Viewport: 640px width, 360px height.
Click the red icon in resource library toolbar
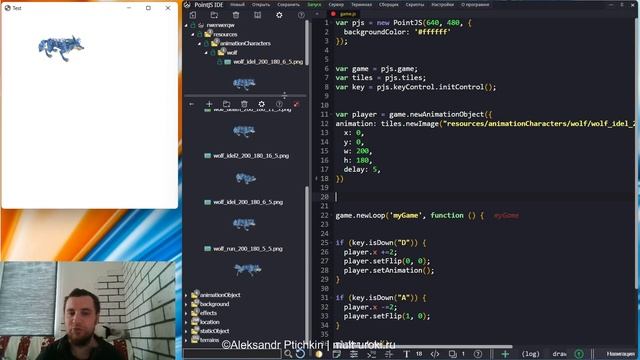(296, 104)
